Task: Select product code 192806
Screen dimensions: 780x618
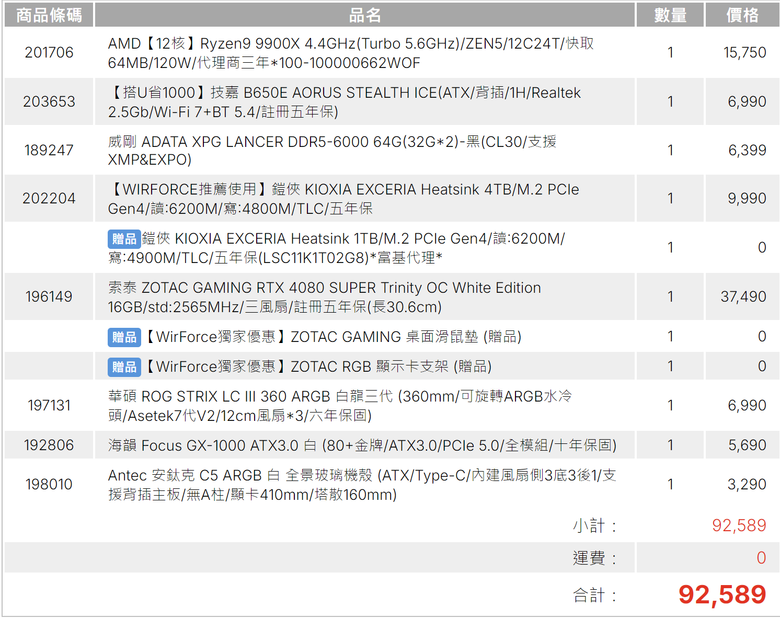Action: [x=49, y=445]
